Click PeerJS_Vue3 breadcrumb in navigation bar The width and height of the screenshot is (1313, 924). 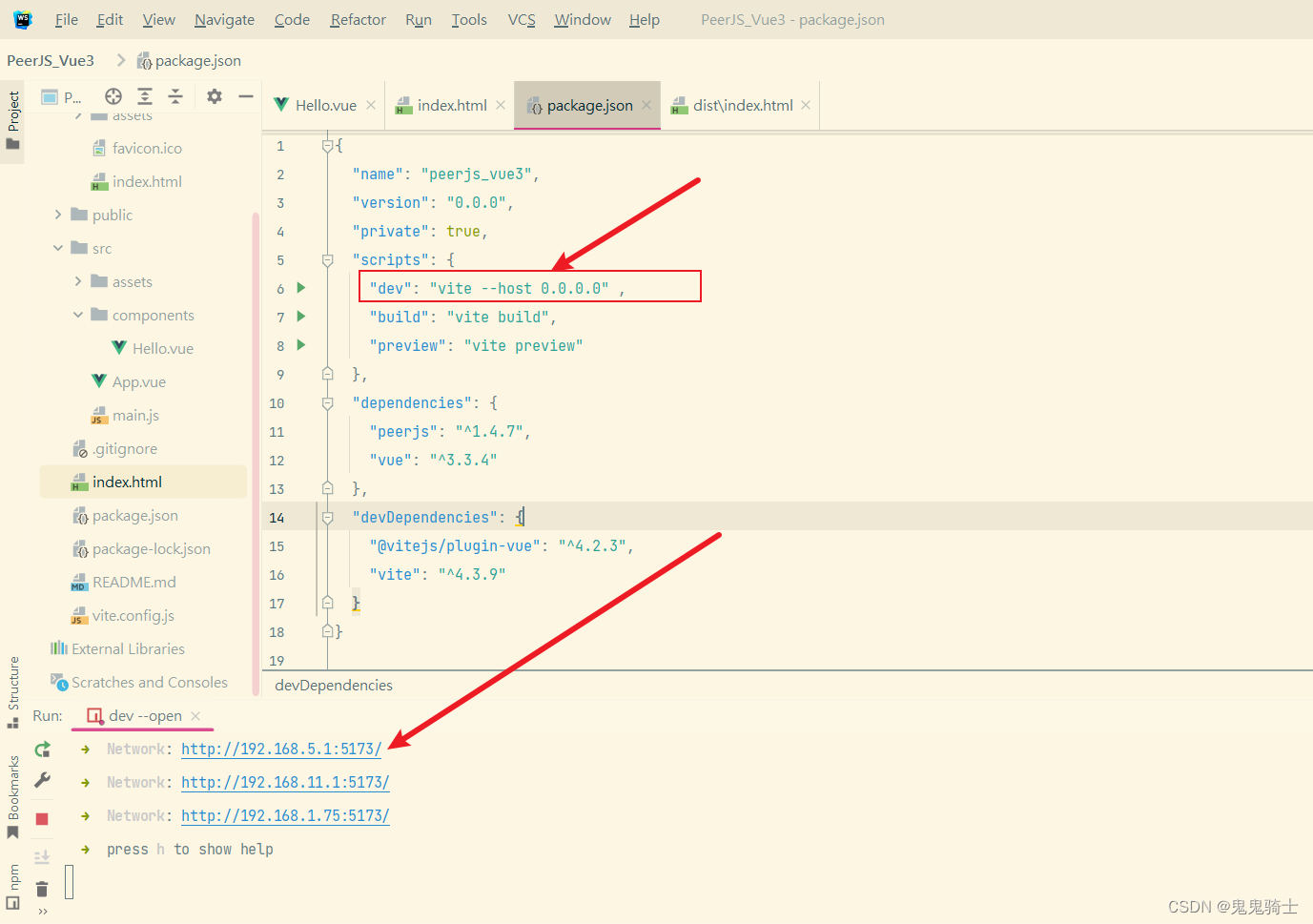(x=51, y=60)
